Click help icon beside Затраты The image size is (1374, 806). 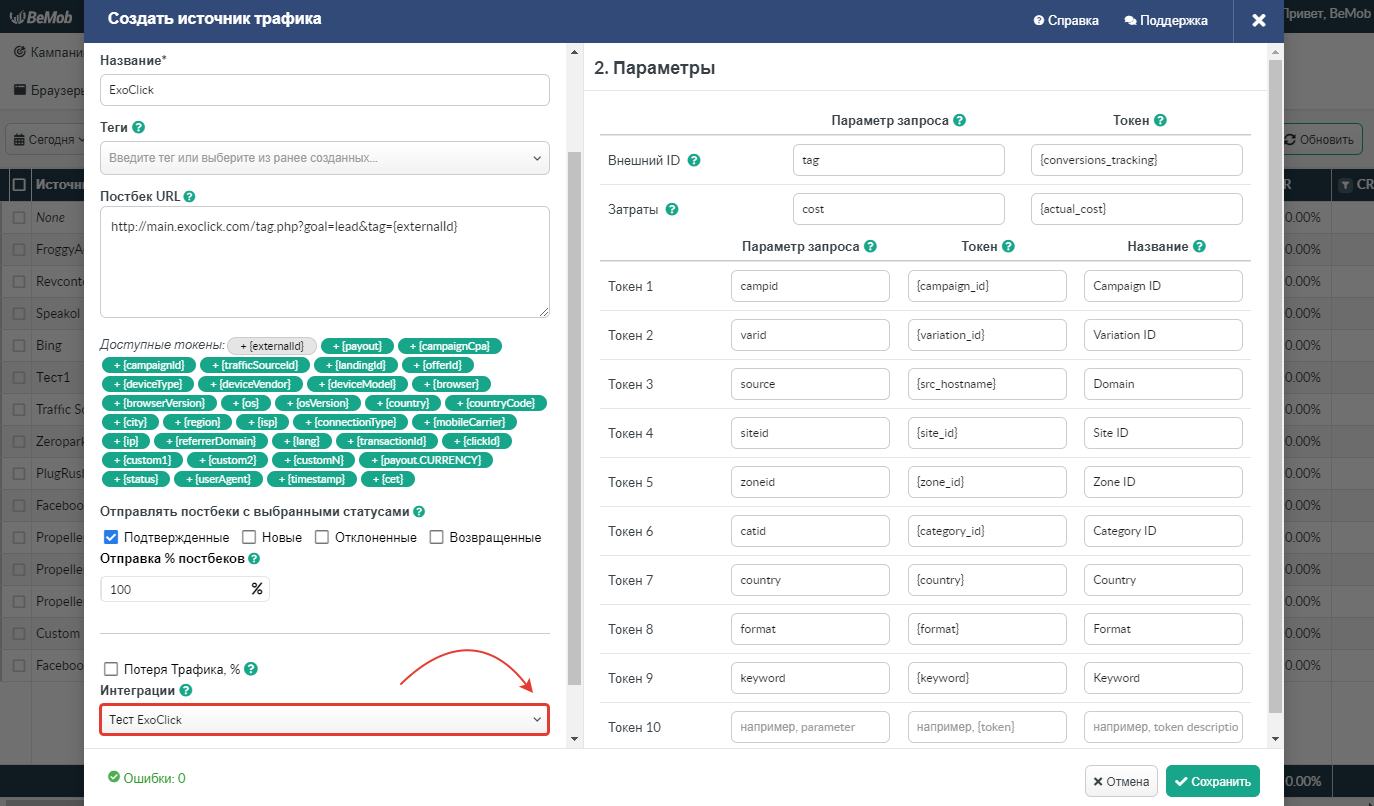point(672,210)
